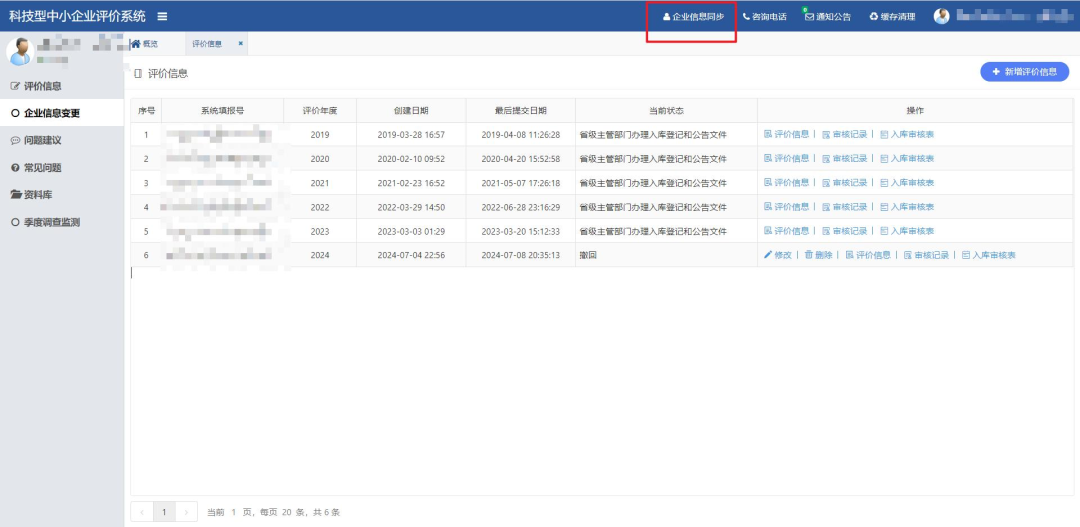Click the date 2022-06-28 23:16:29
The height and width of the screenshot is (527, 1080).
point(521,207)
